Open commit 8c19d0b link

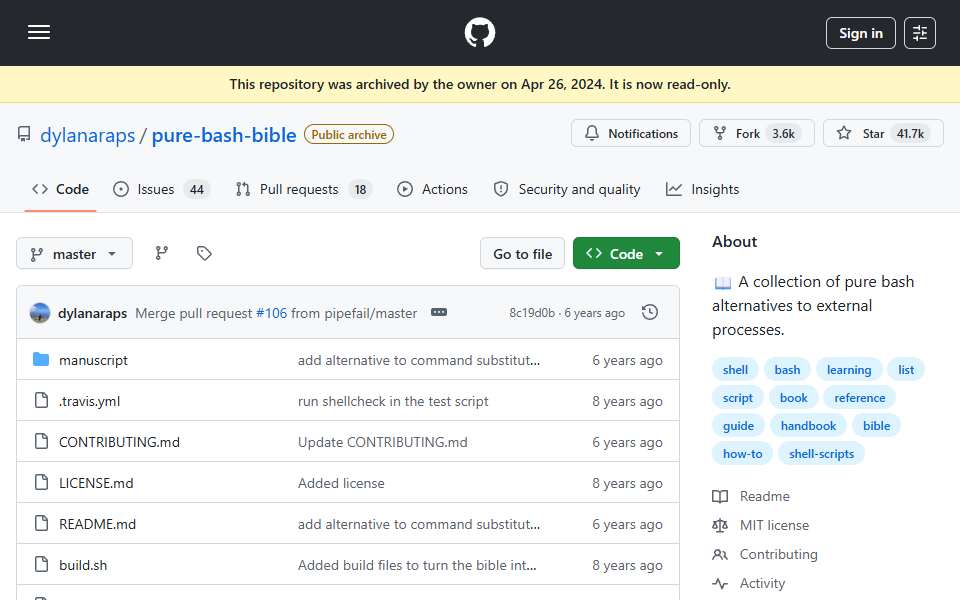532,313
